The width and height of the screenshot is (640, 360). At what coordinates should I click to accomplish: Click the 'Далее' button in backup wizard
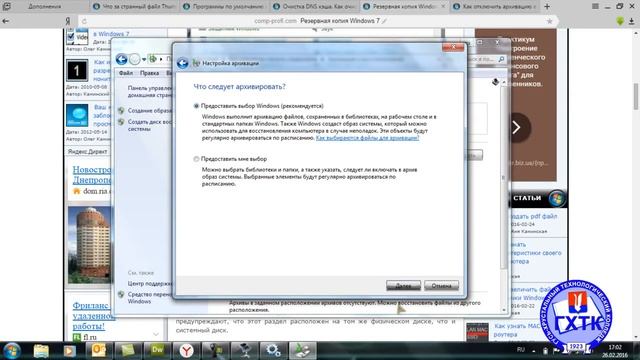coord(403,285)
